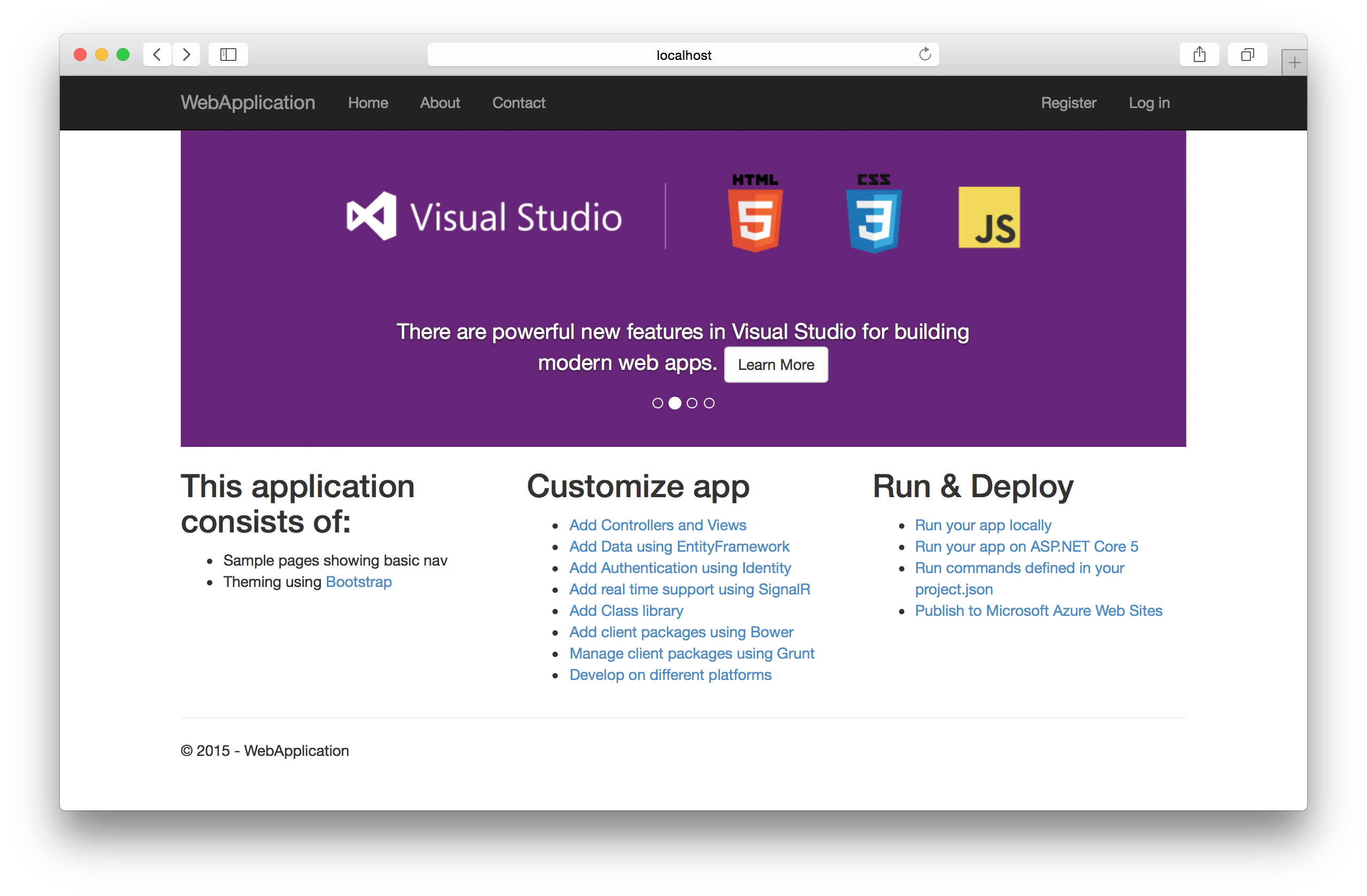The height and width of the screenshot is (896, 1367).
Task: Click the yellow JS logo in the carousel
Action: tap(989, 217)
